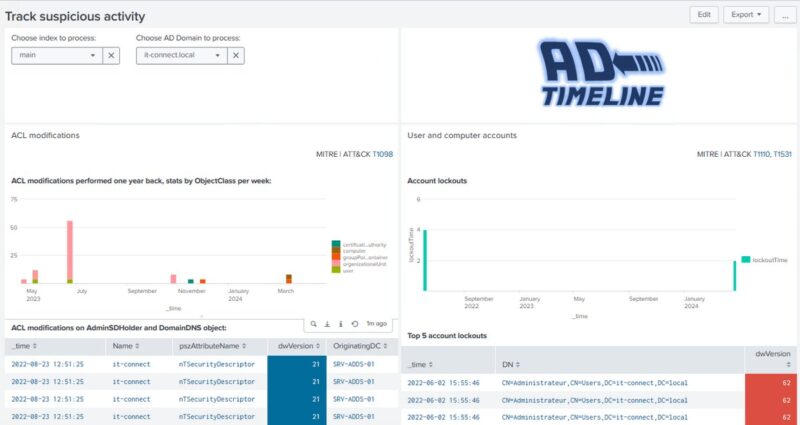Open search for the ACL chart panel

pyautogui.click(x=313, y=324)
